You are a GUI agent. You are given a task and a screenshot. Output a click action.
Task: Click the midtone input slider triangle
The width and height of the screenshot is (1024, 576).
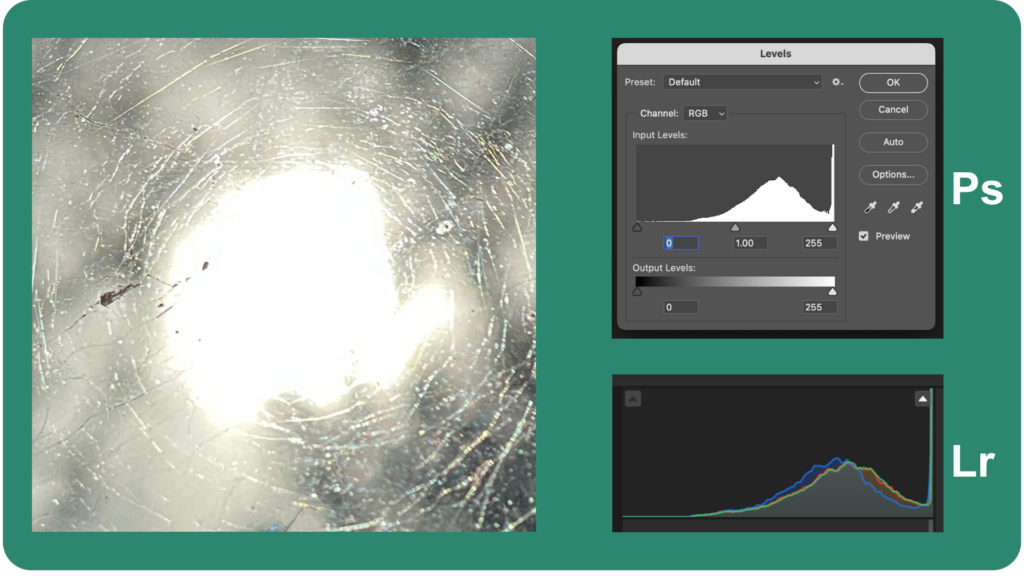pyautogui.click(x=735, y=228)
